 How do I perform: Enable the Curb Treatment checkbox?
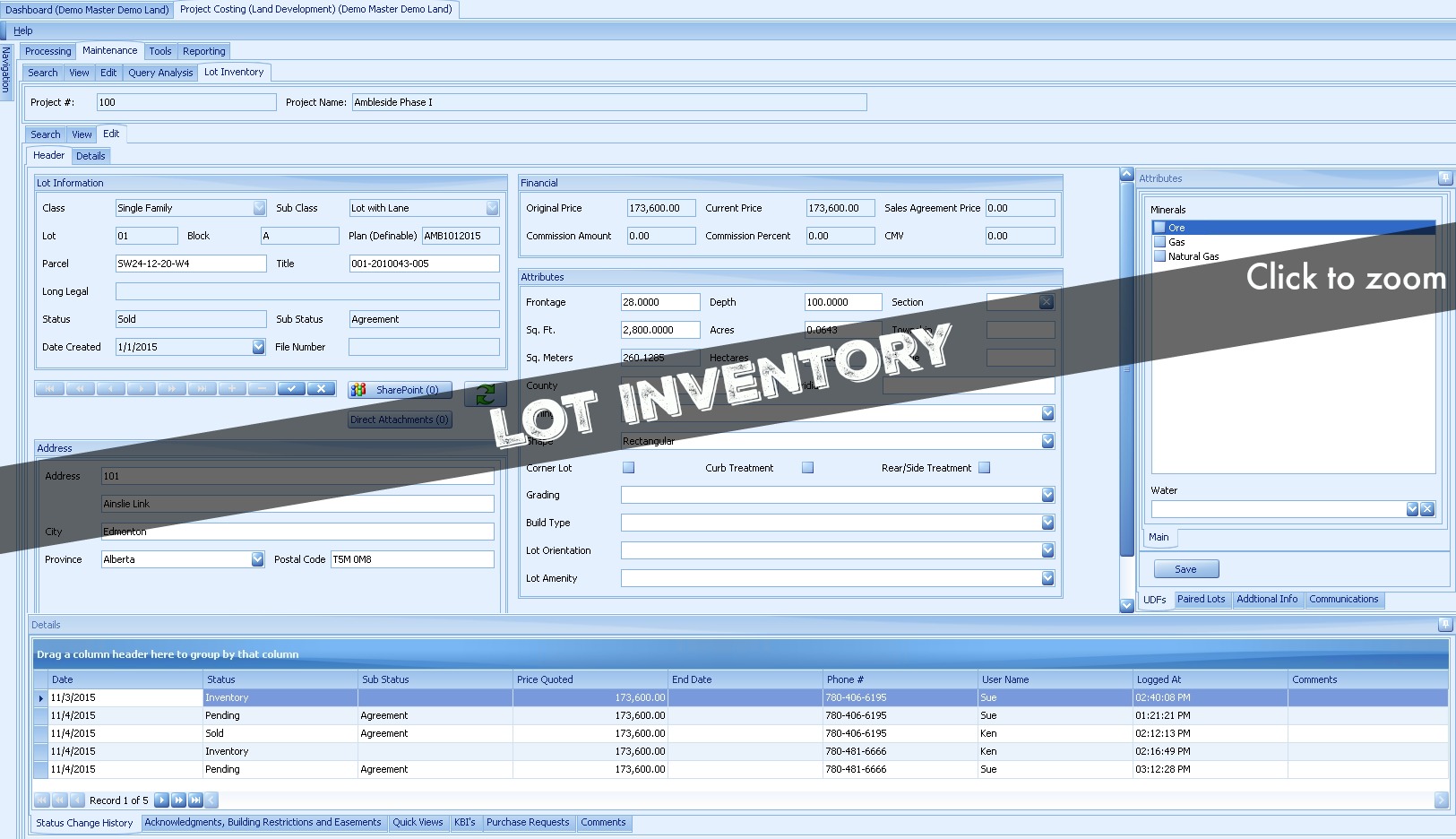point(807,467)
